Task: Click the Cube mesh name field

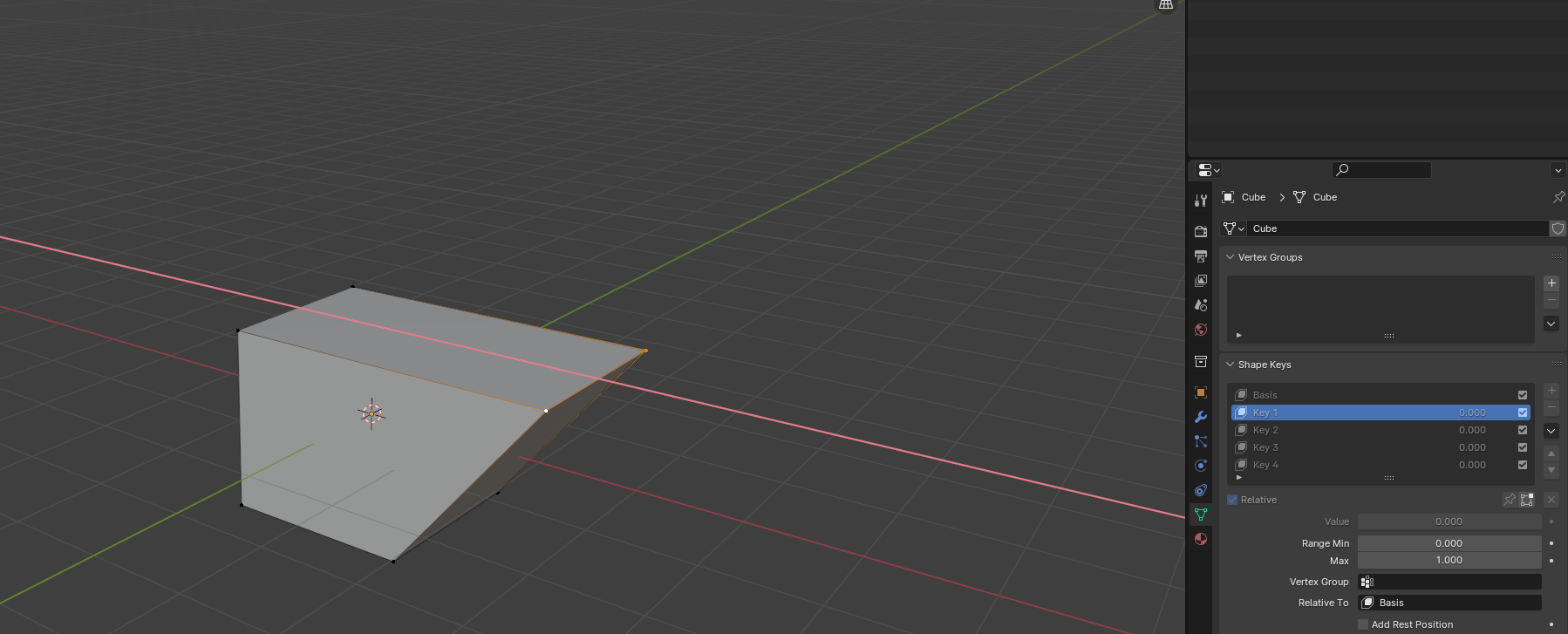Action: click(x=1398, y=228)
